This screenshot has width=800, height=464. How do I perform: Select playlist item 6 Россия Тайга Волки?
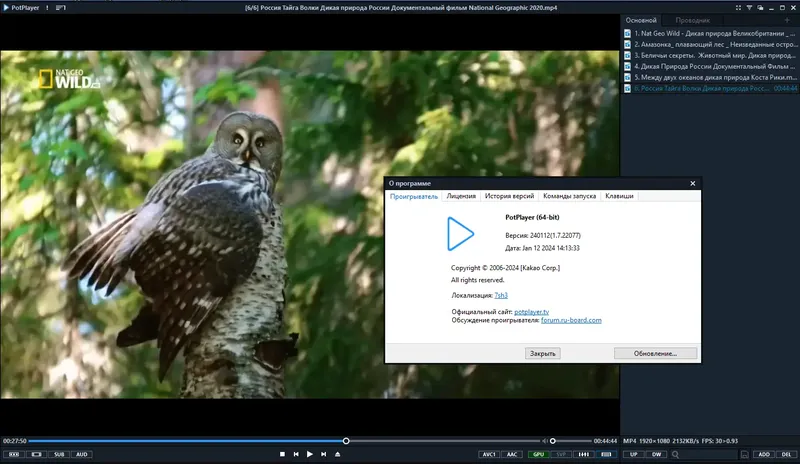[710, 88]
